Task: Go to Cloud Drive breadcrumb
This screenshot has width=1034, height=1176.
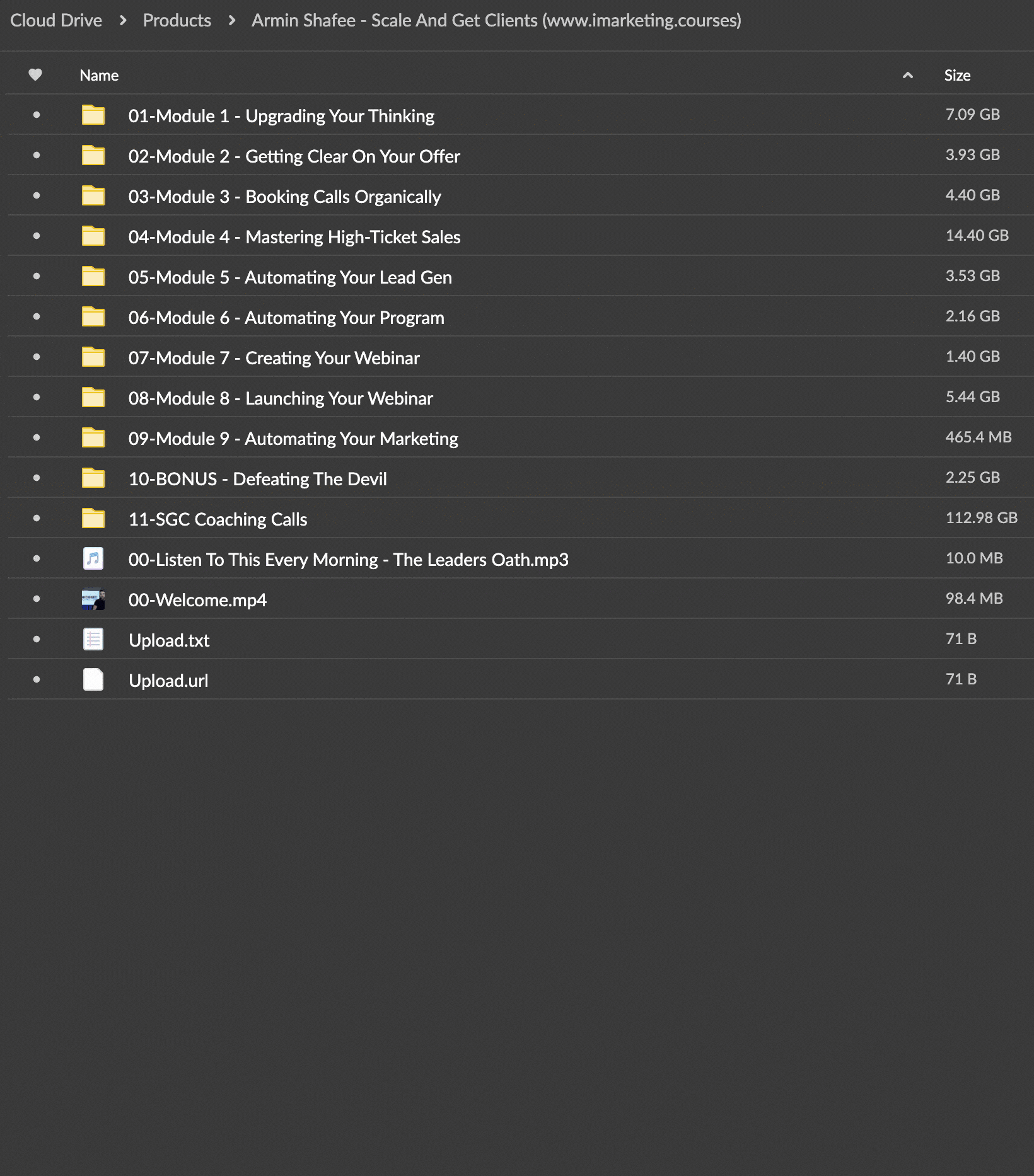Action: (x=56, y=20)
